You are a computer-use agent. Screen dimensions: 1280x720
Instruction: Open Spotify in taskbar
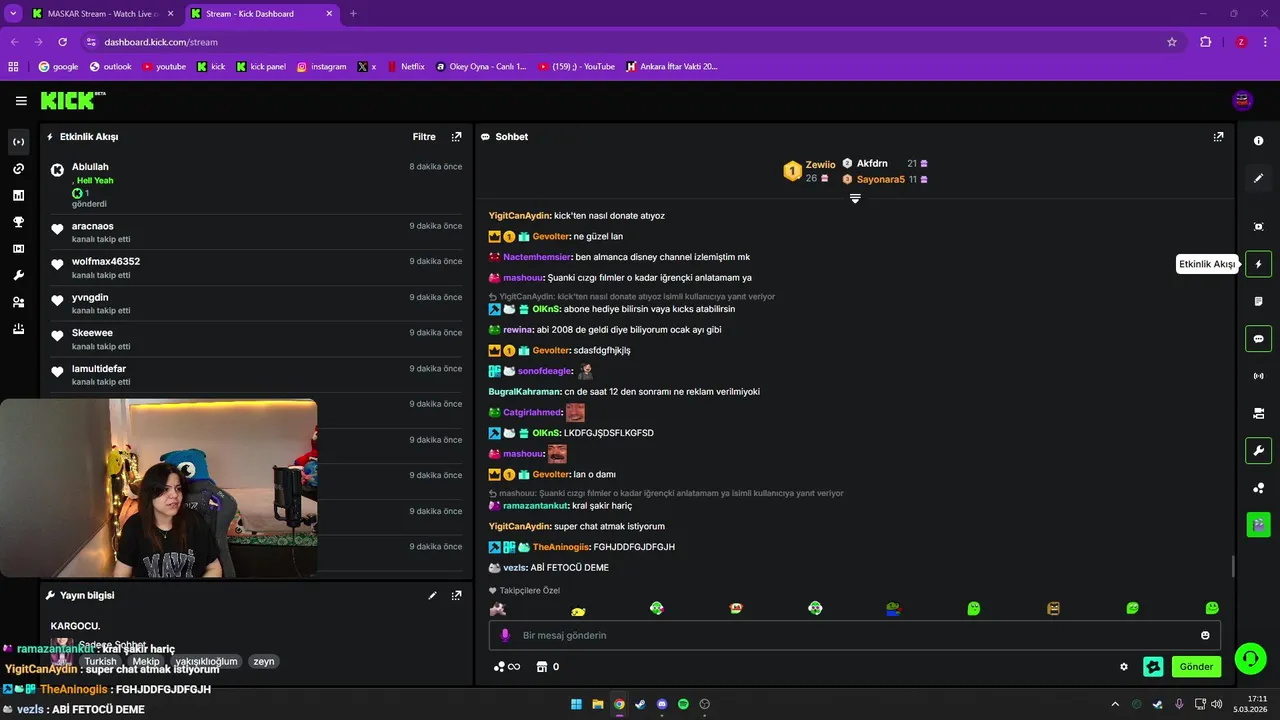click(683, 704)
